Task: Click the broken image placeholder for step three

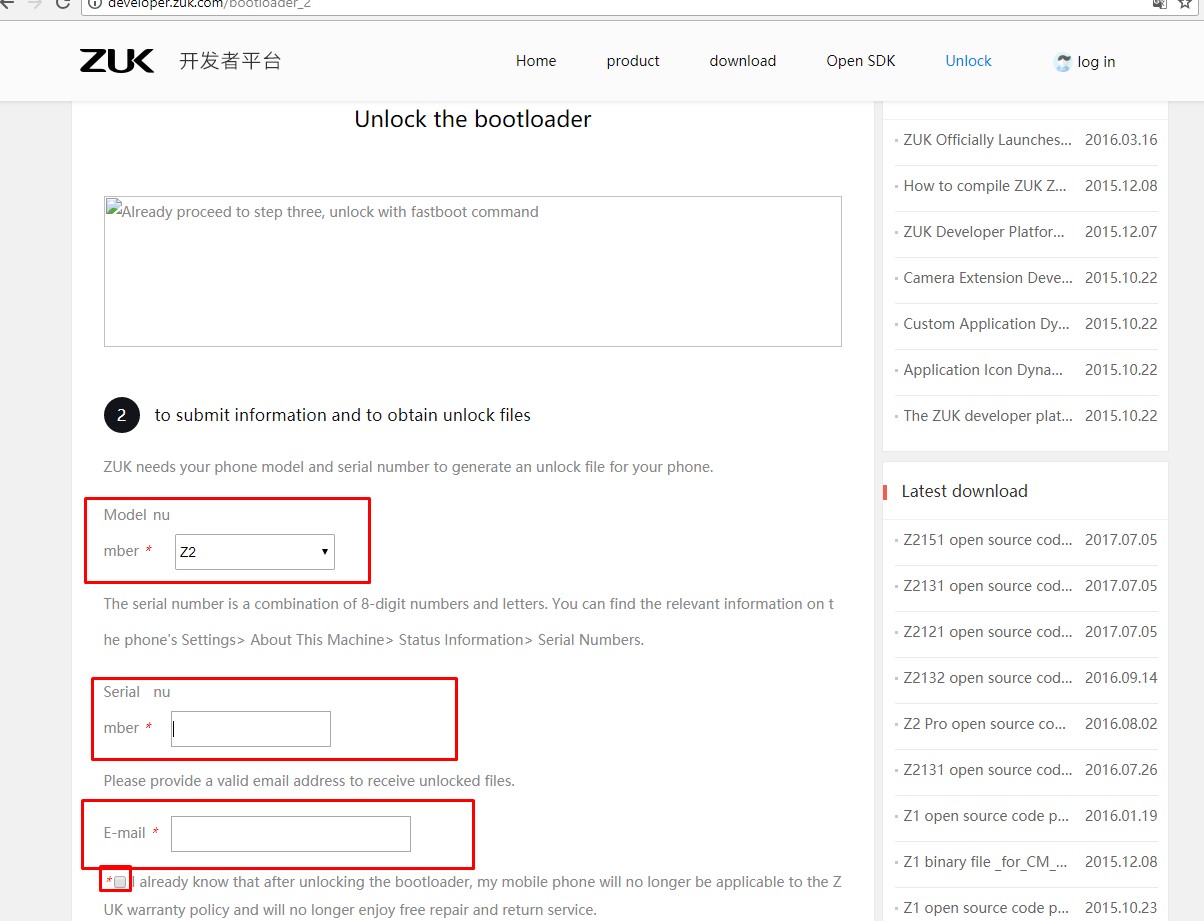Action: pyautogui.click(x=472, y=271)
